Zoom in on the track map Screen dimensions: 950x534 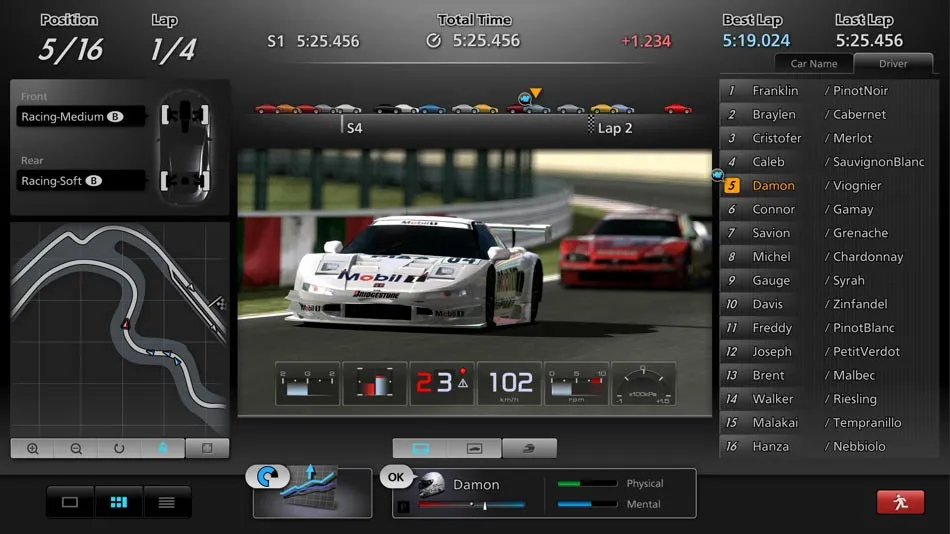(x=32, y=449)
